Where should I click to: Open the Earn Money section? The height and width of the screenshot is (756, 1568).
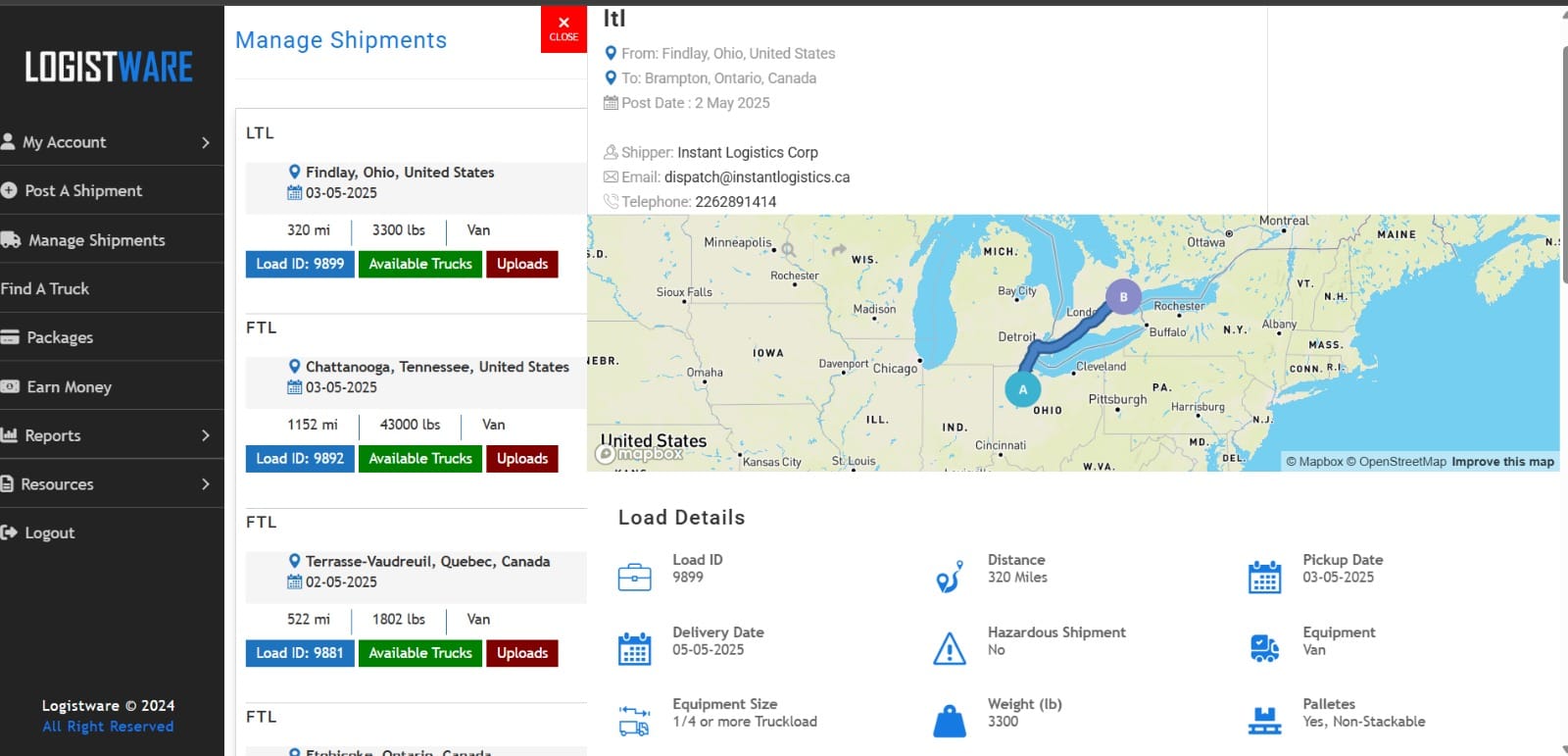click(x=69, y=387)
